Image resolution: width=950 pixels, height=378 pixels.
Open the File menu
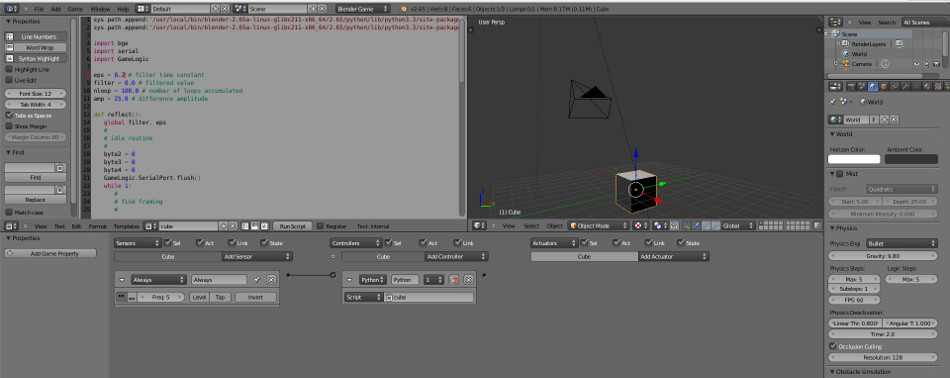point(39,10)
